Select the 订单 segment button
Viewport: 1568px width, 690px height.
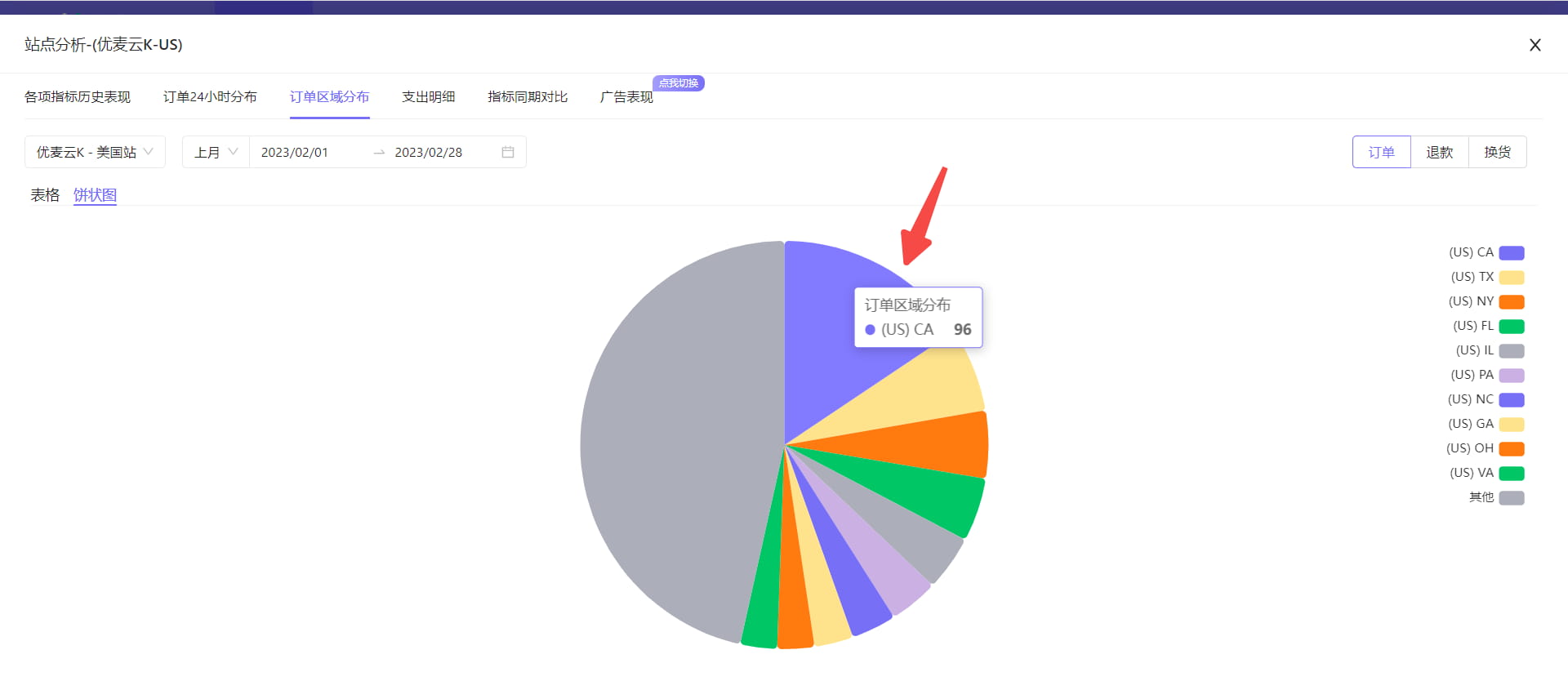click(1381, 152)
